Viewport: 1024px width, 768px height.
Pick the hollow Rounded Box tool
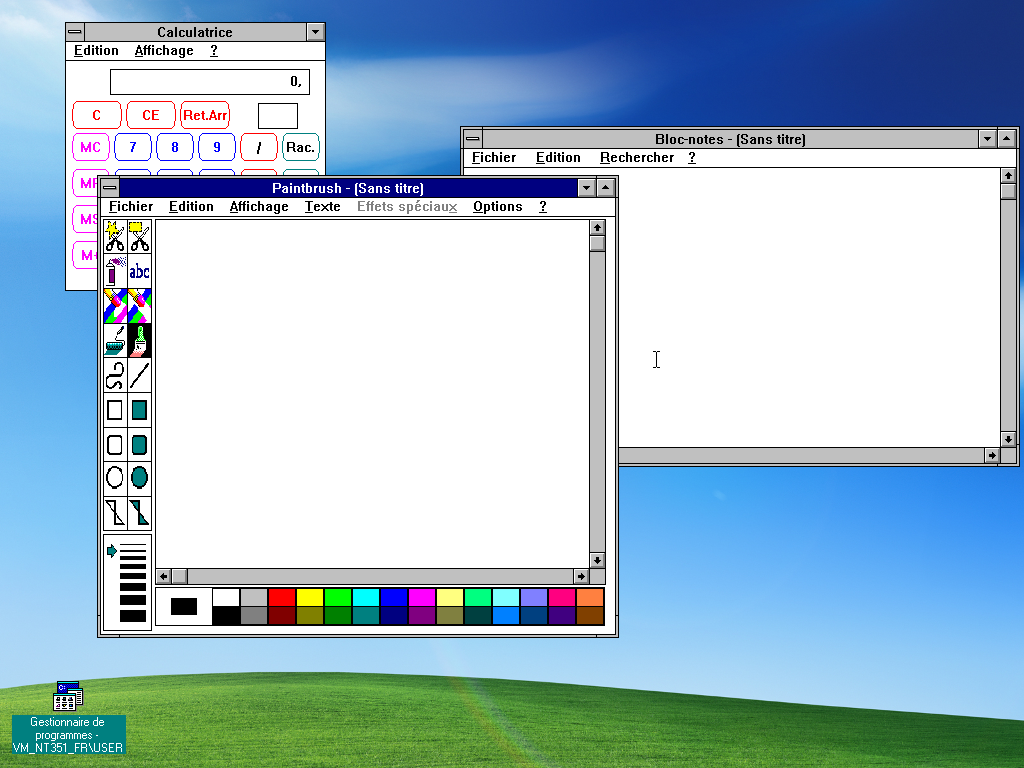(115, 444)
